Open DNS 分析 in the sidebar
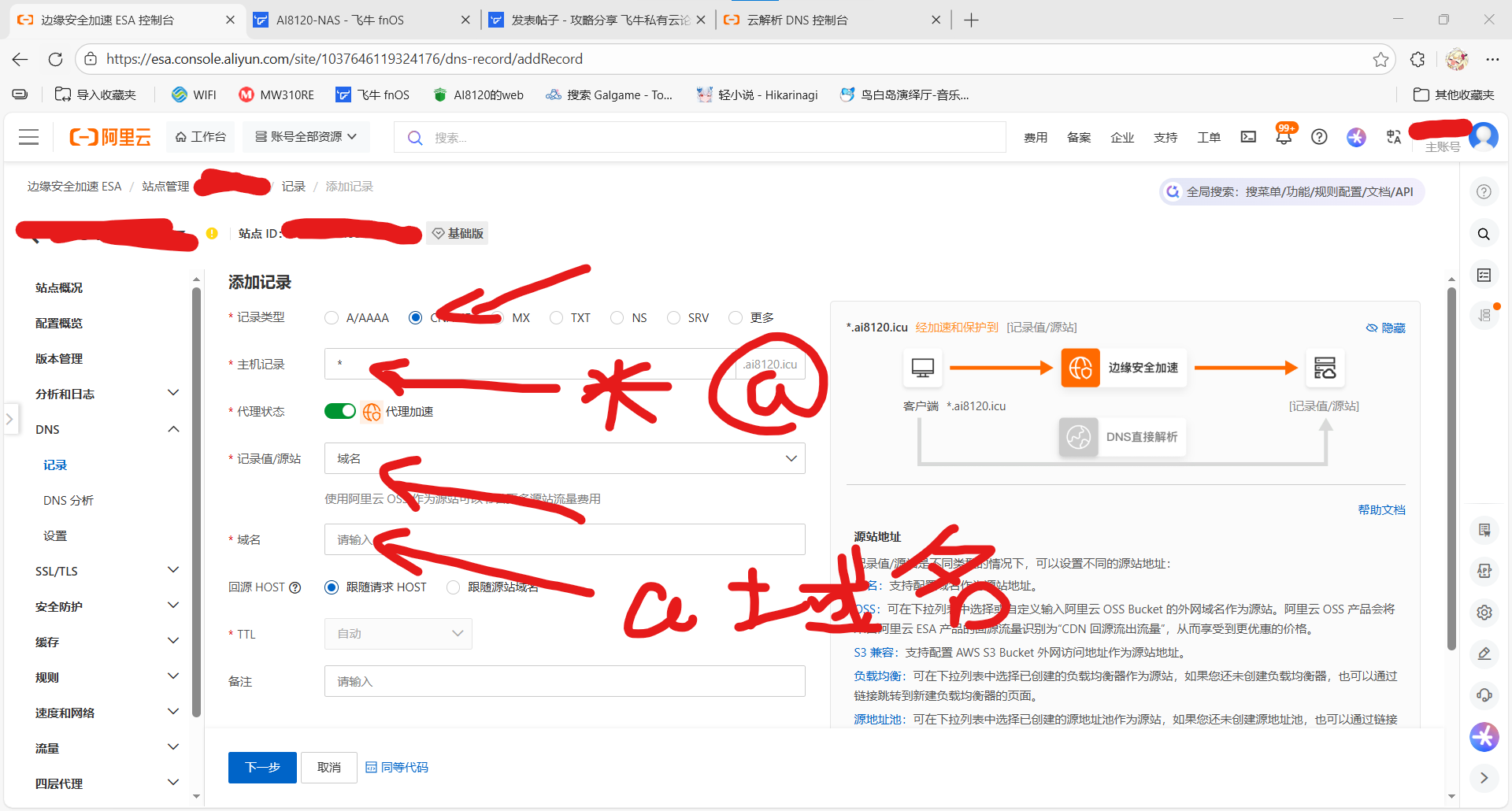Screen dimensions: 1512x811 point(69,500)
